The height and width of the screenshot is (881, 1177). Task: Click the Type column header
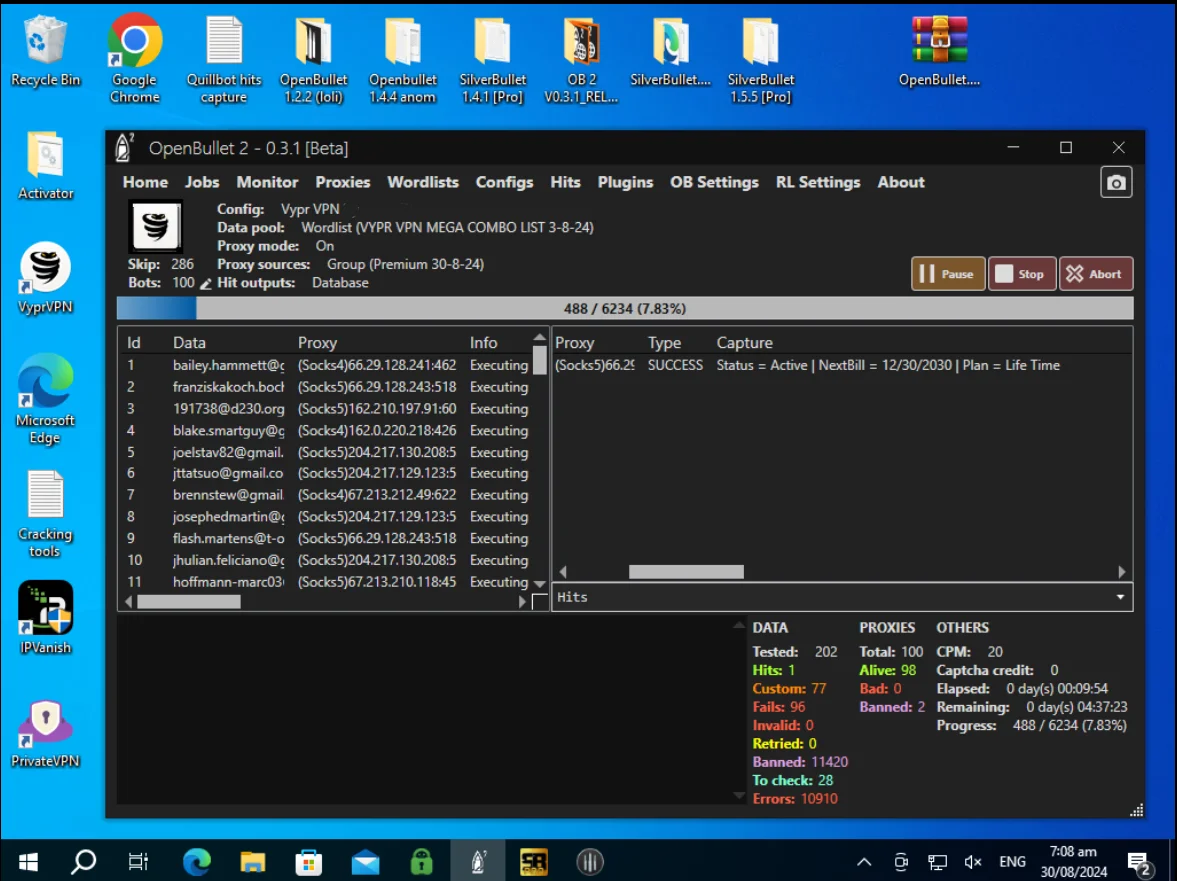[664, 343]
